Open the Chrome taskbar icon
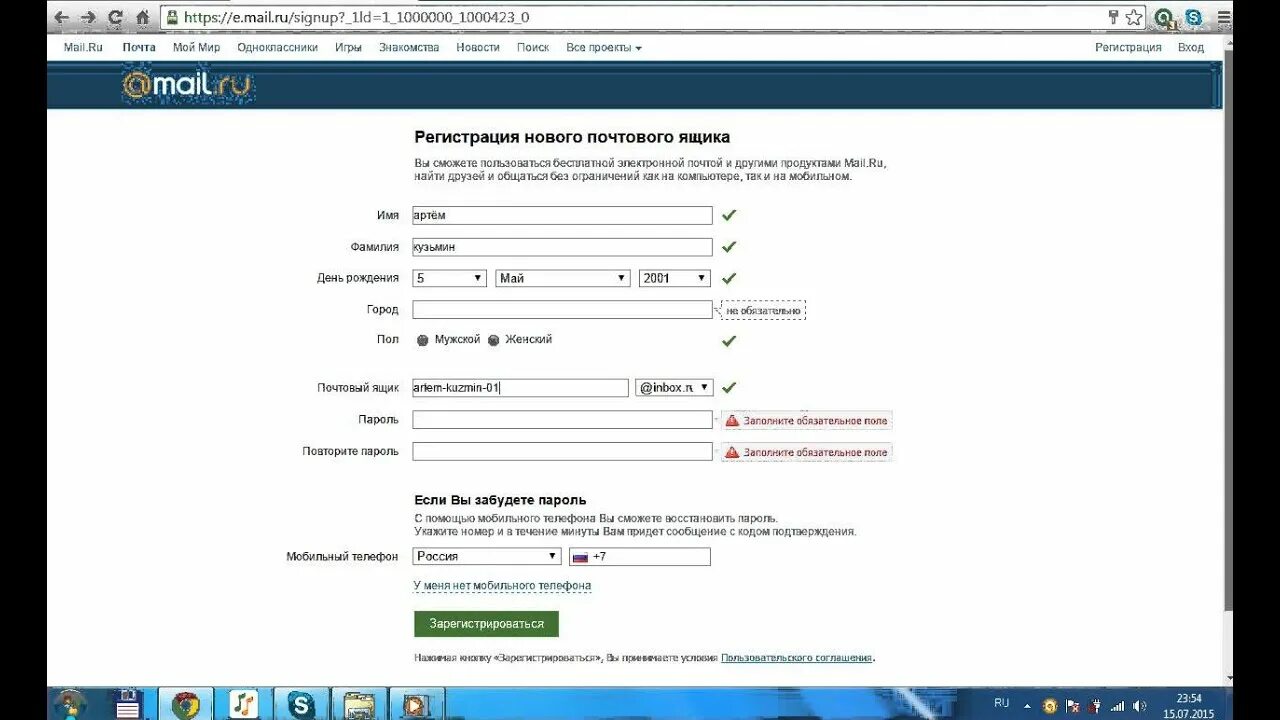 [185, 704]
